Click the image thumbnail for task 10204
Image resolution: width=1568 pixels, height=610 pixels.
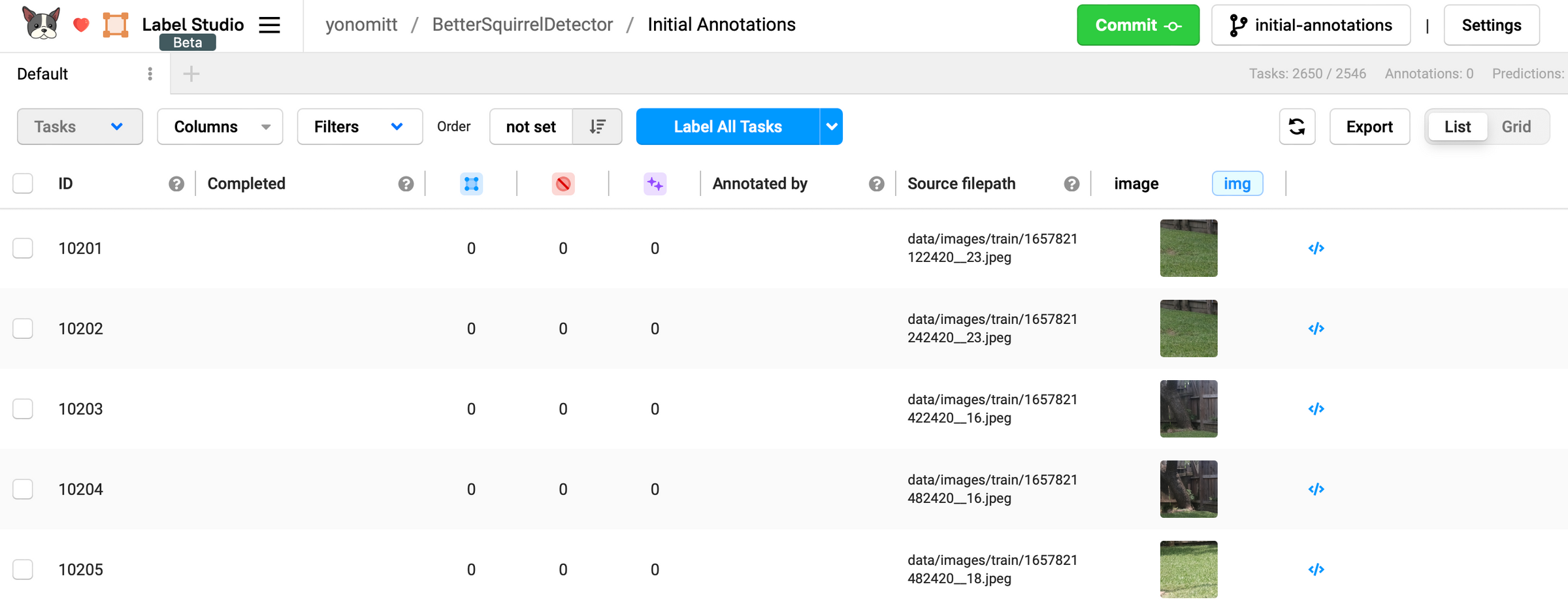pyautogui.click(x=1188, y=489)
